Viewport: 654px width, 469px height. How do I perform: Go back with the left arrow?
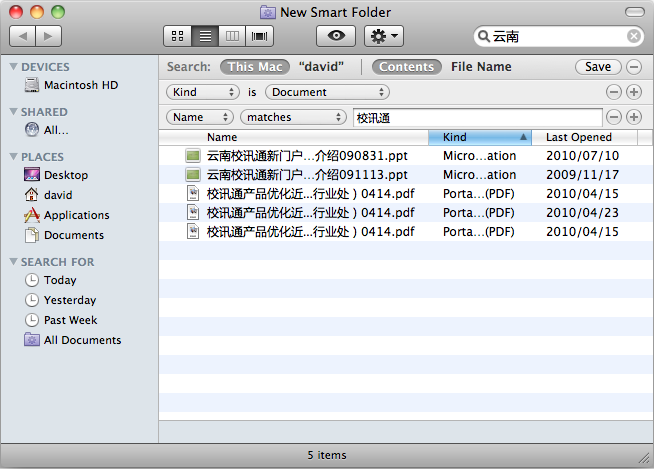point(22,36)
